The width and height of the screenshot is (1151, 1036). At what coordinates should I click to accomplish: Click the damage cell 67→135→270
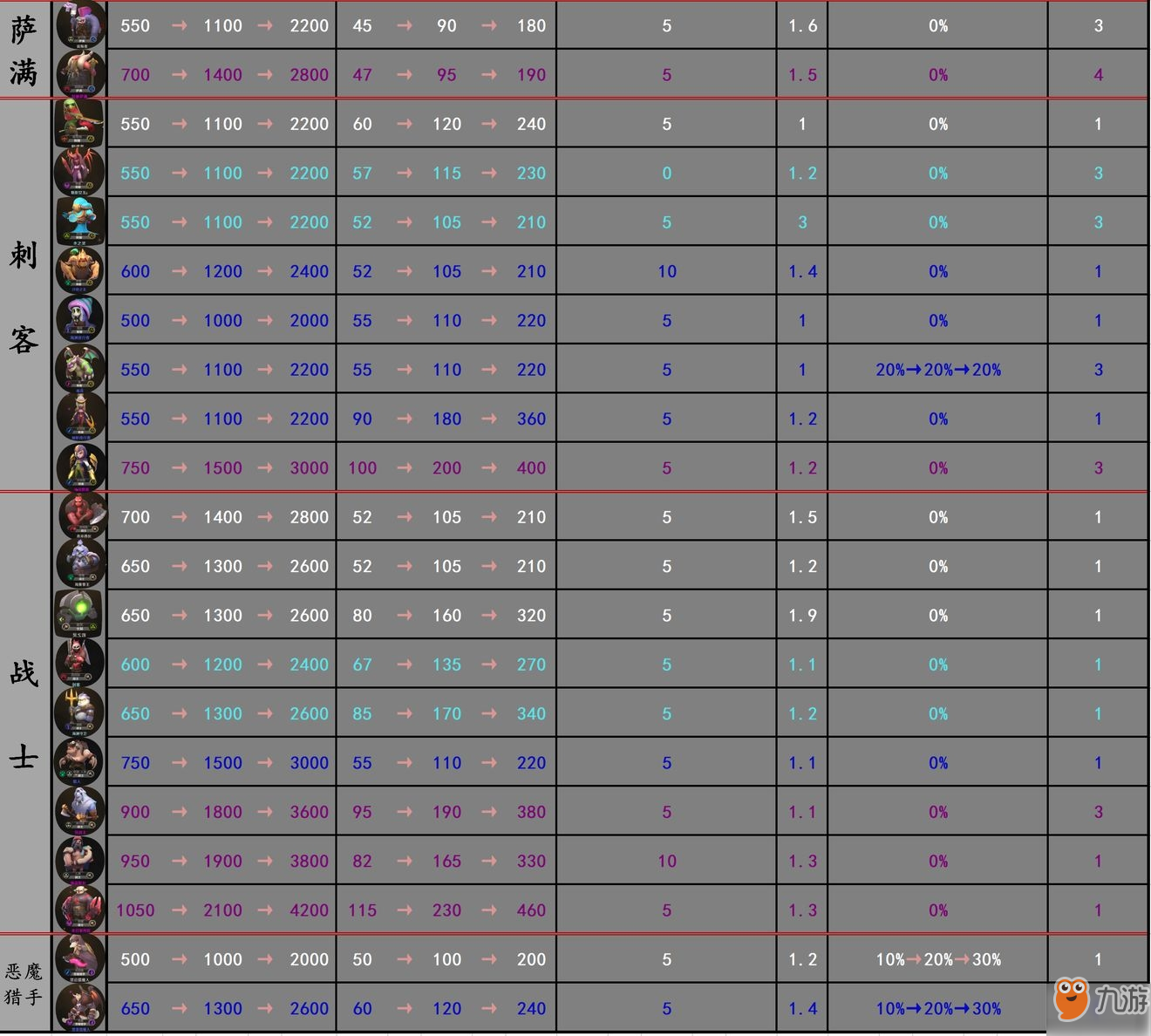coord(448,665)
